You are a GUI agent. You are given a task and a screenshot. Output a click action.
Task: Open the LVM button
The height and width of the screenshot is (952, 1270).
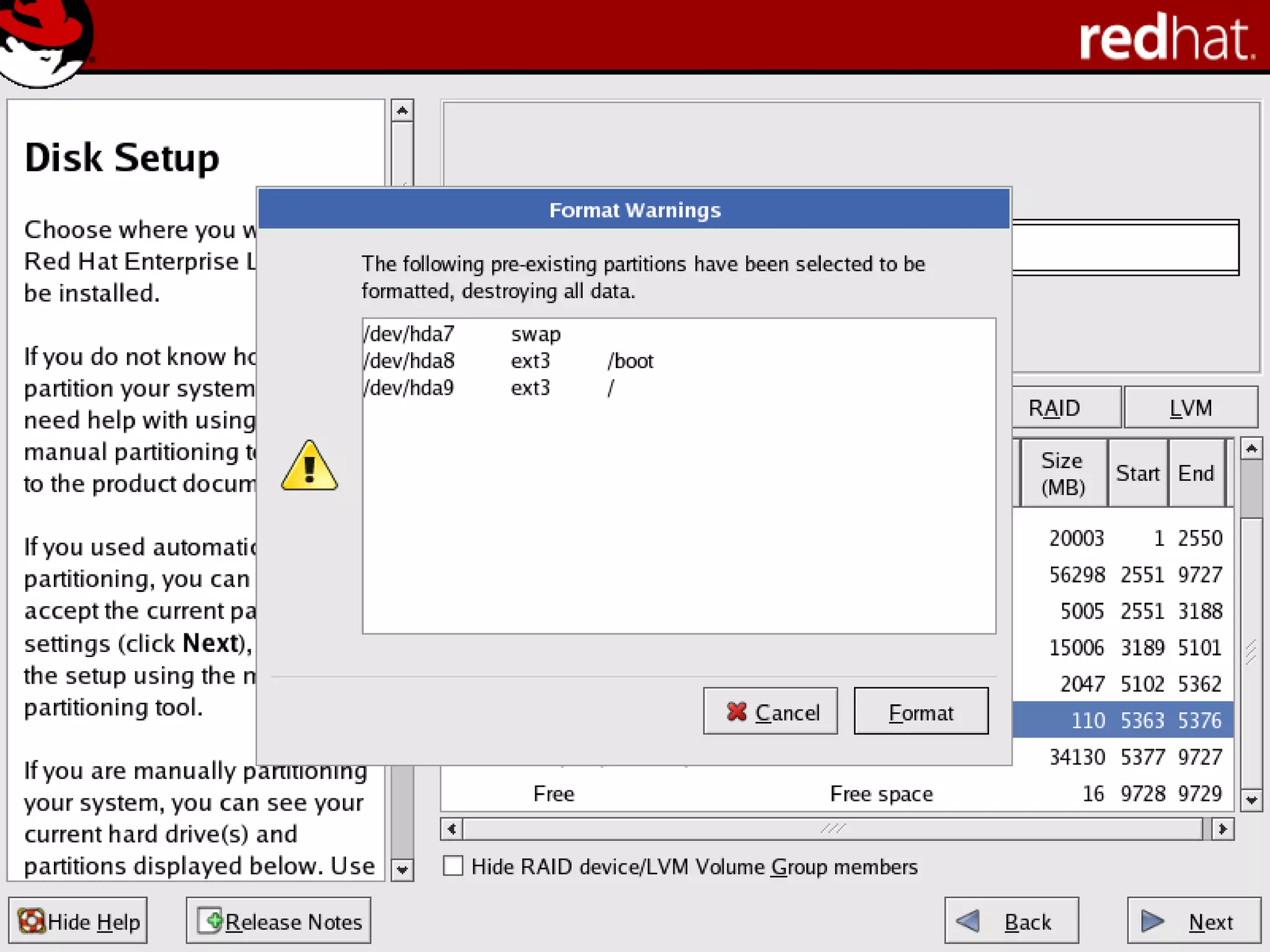pos(1191,408)
